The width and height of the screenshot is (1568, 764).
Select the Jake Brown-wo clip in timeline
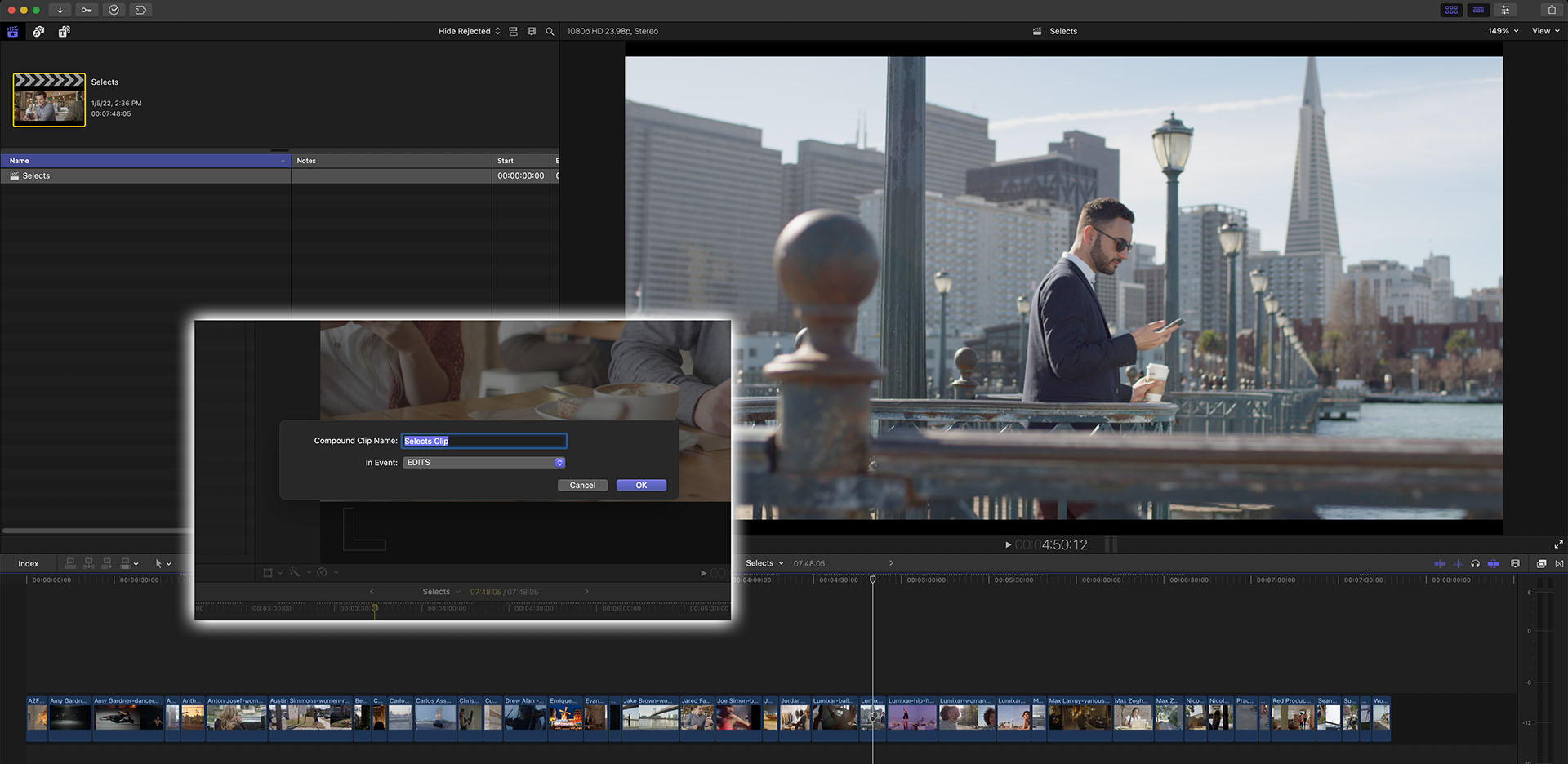tap(650, 717)
